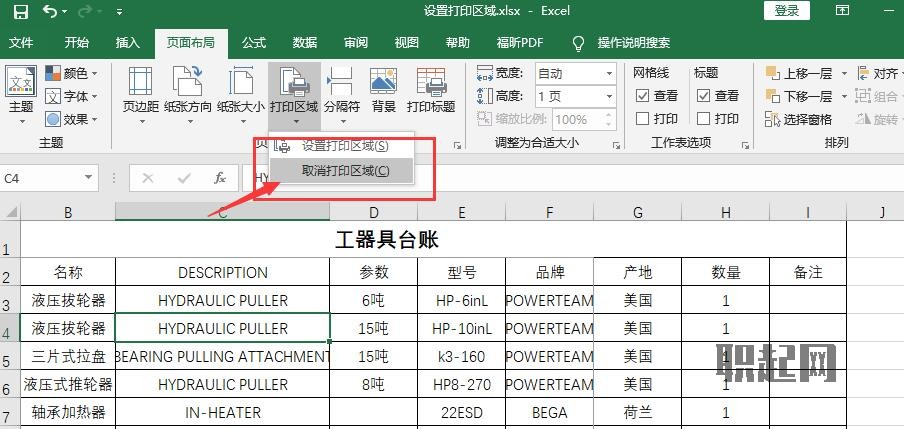Expand the 宽度 width dropdown

tap(609, 73)
